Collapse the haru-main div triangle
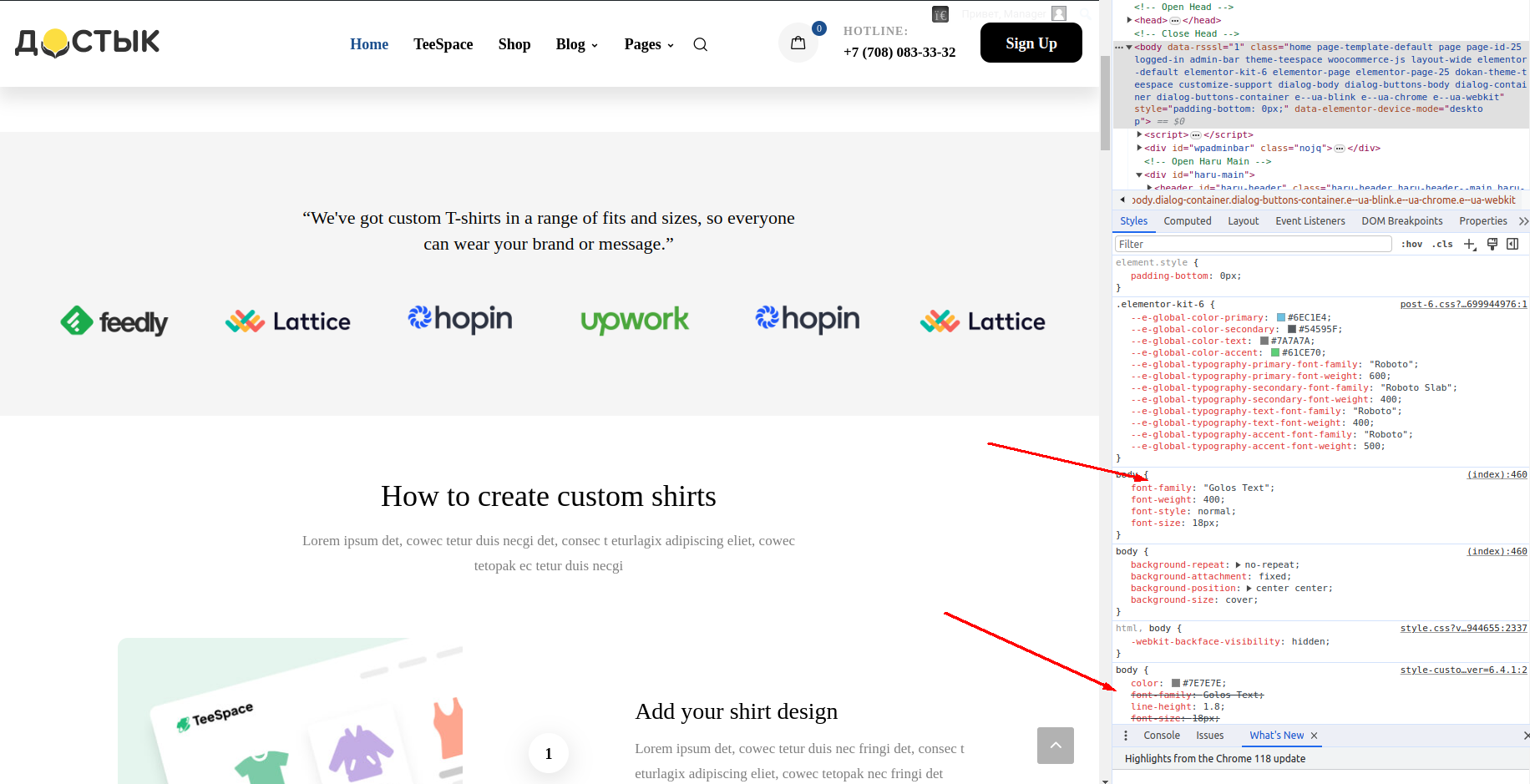Screen dimensions: 1530x784 (x=1140, y=175)
